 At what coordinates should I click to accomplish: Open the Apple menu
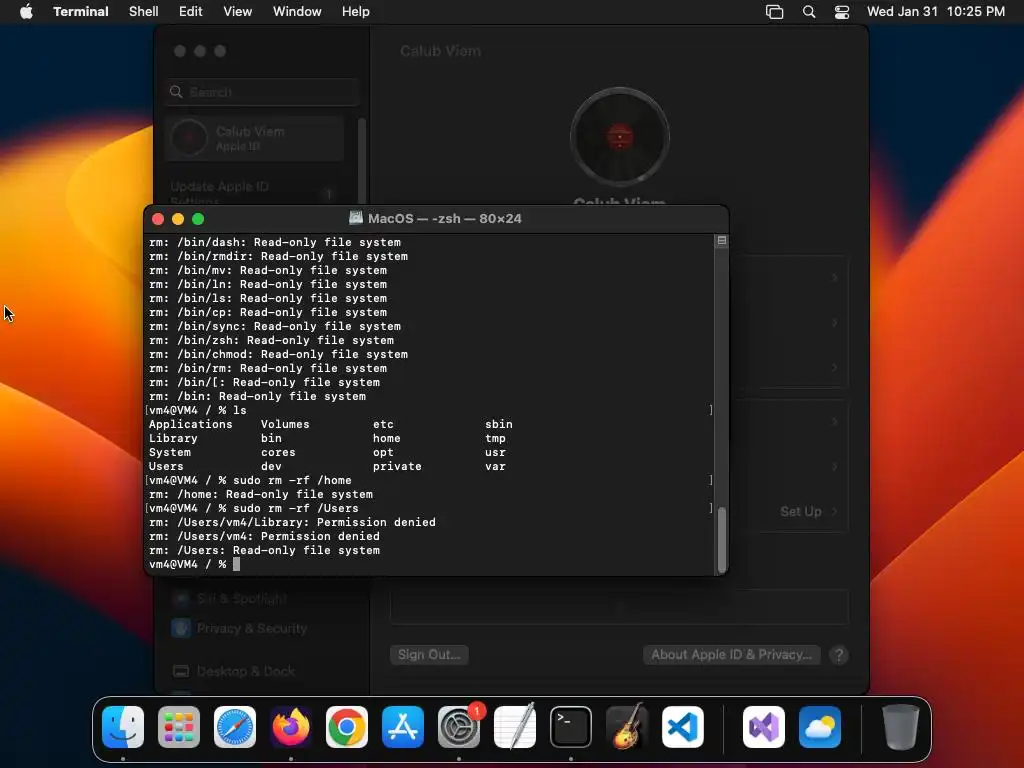pyautogui.click(x=26, y=12)
